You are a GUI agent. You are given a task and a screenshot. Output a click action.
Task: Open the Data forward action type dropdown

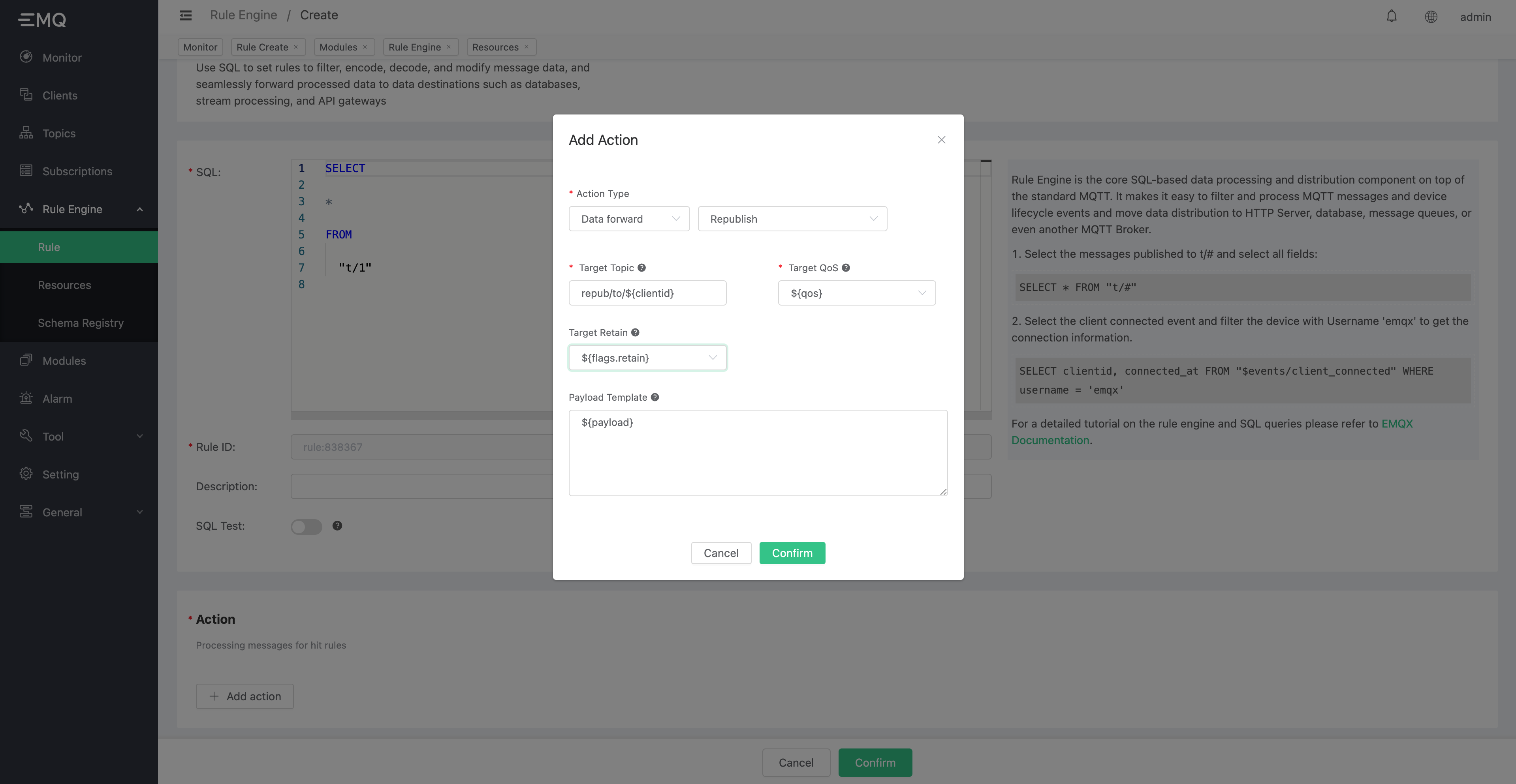(x=628, y=219)
